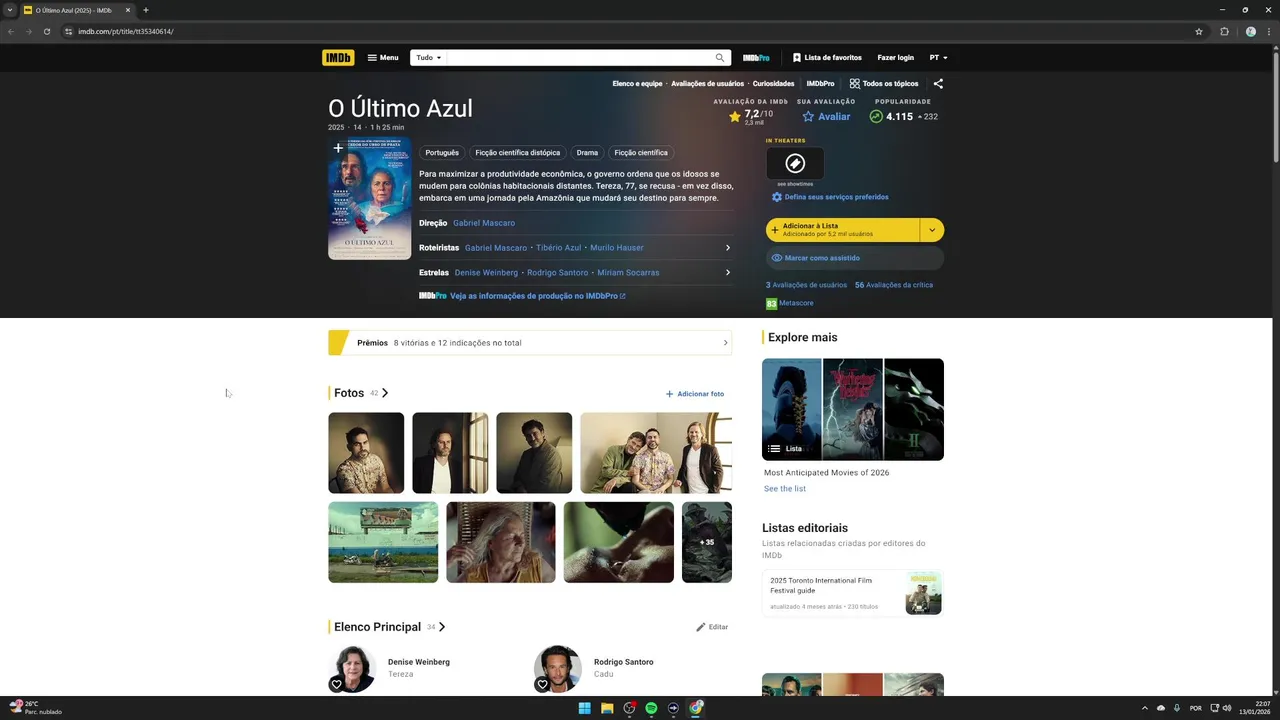Open Todos os tópicos

point(884,84)
